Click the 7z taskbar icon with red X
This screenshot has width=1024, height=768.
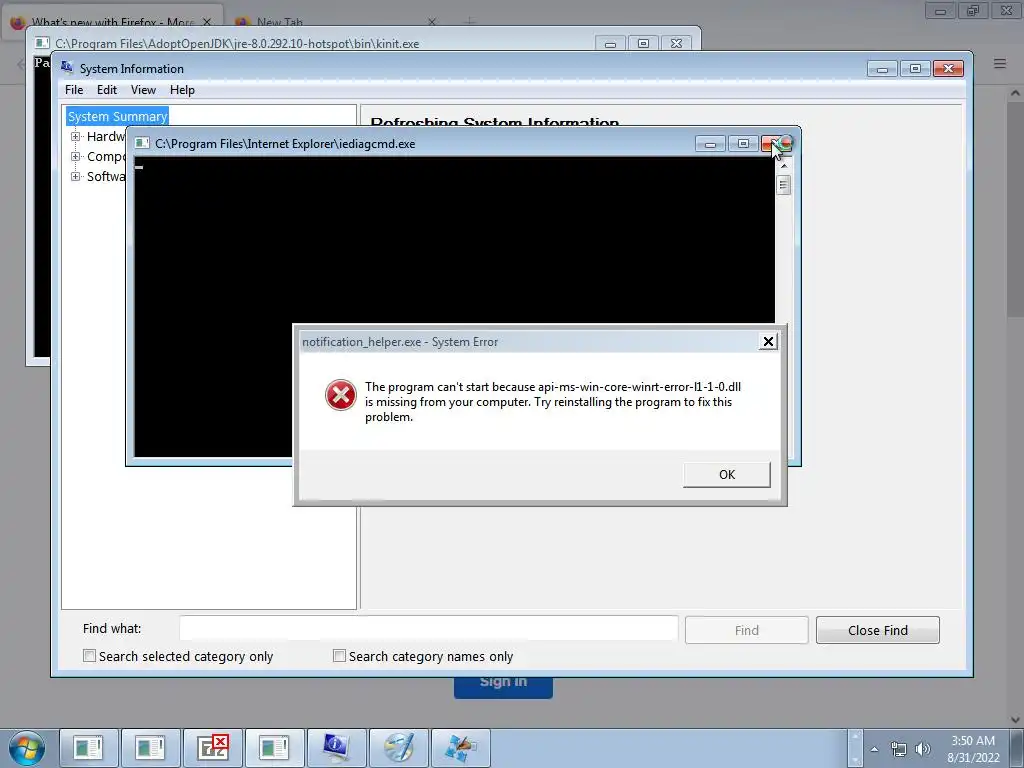coord(213,748)
